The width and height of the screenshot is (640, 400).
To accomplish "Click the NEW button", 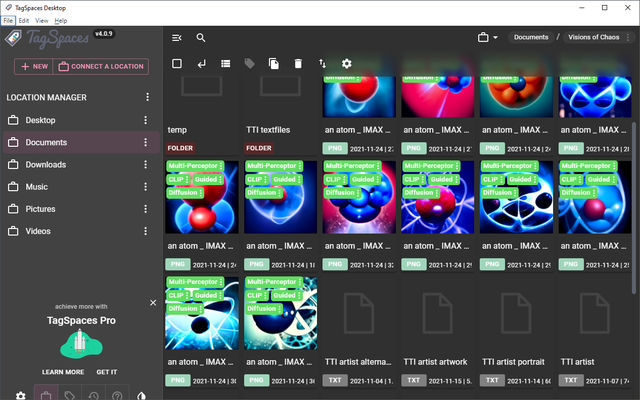I will [32, 67].
